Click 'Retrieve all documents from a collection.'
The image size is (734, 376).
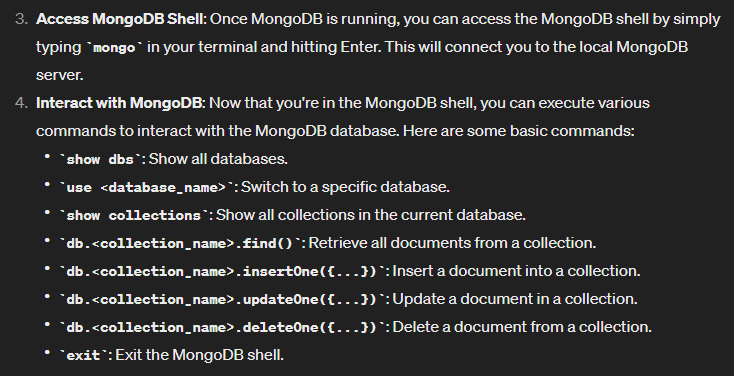(x=452, y=243)
